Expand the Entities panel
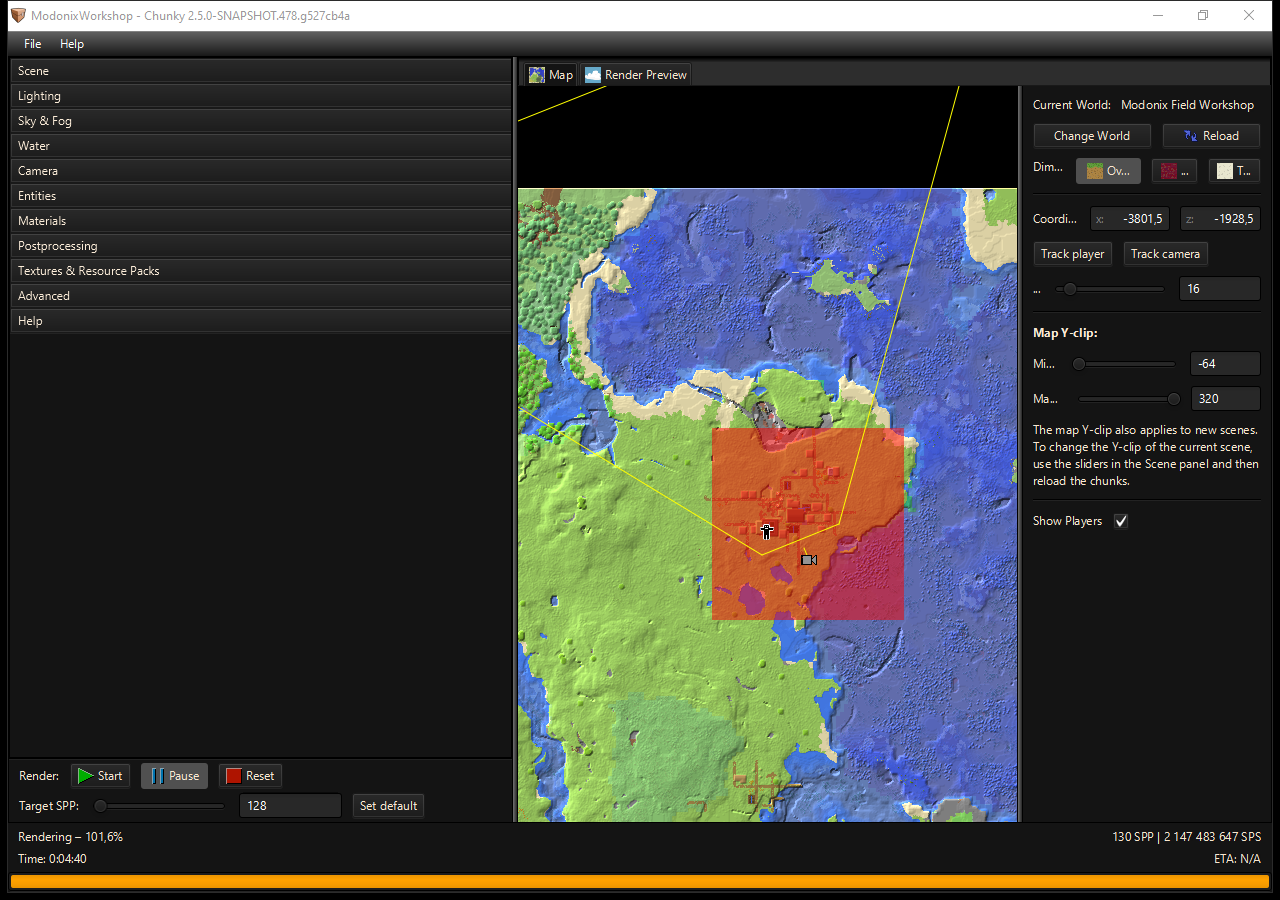This screenshot has height=900, width=1280. 260,196
